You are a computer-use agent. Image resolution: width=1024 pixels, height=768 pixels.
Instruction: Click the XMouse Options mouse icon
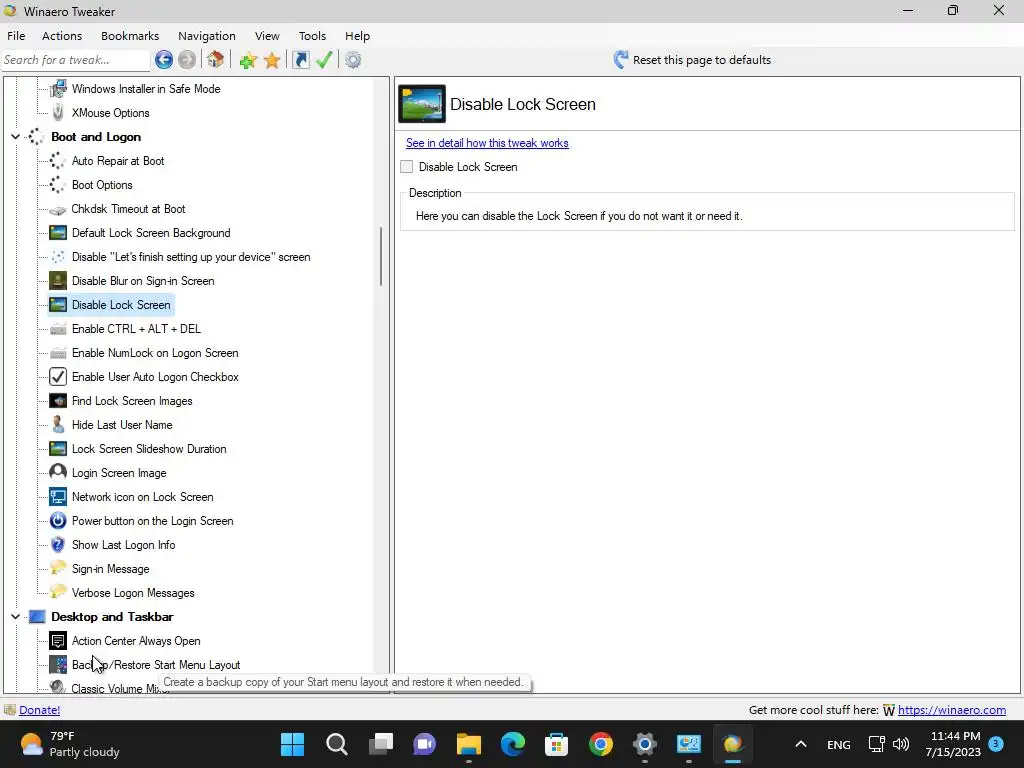pos(57,113)
